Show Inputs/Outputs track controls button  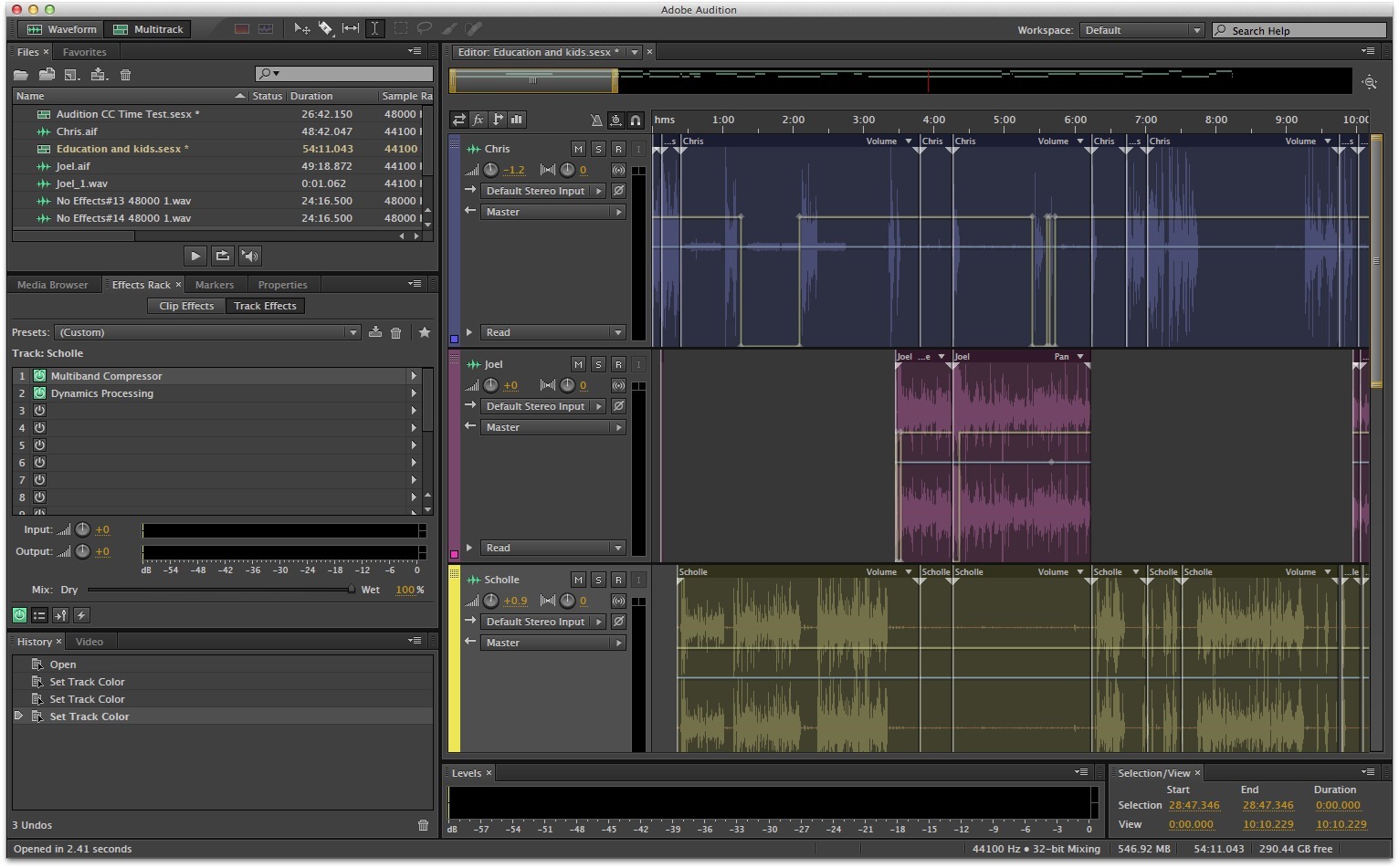459,120
